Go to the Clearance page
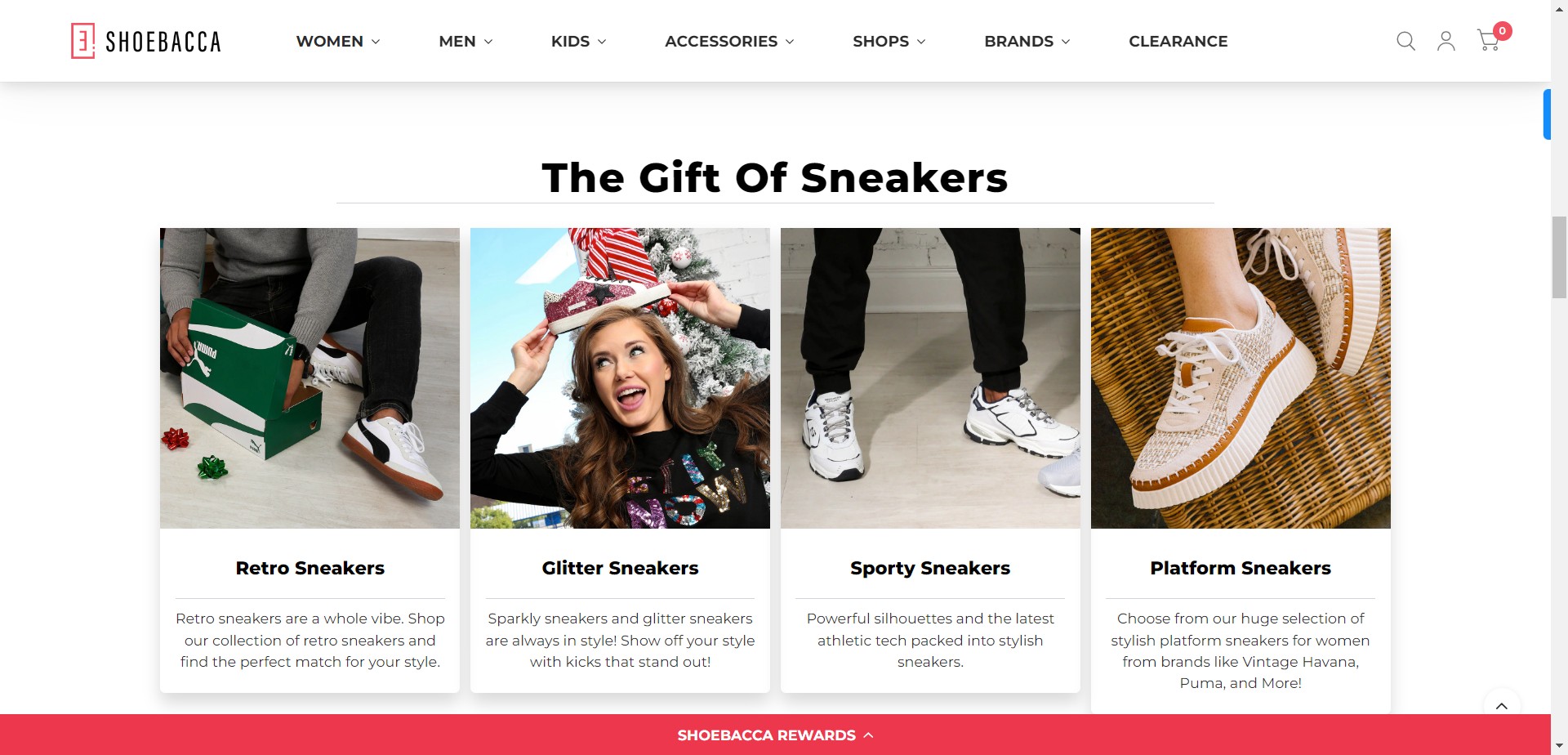The height and width of the screenshot is (755, 1568). point(1178,41)
